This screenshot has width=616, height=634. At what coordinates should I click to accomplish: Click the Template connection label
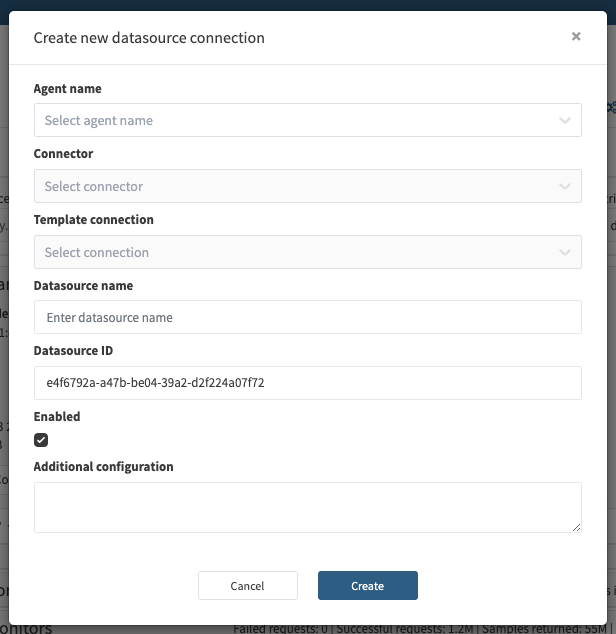coord(94,220)
